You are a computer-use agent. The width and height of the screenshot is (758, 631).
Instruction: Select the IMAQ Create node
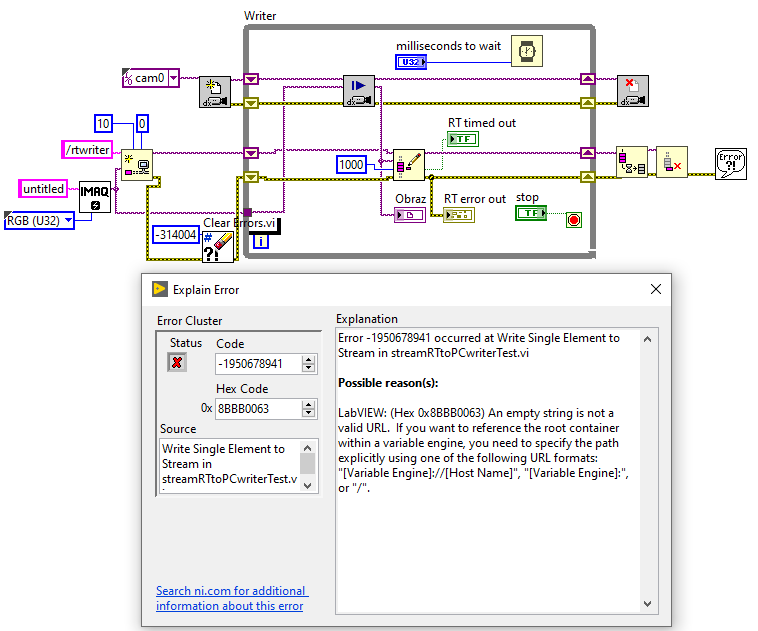[95, 197]
